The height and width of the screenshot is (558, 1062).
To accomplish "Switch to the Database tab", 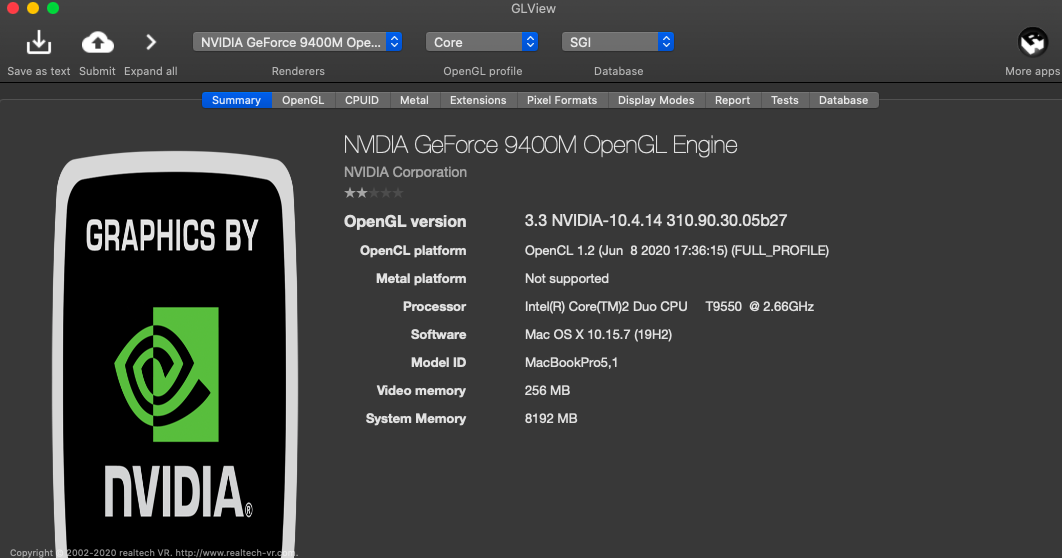I will click(x=843, y=100).
